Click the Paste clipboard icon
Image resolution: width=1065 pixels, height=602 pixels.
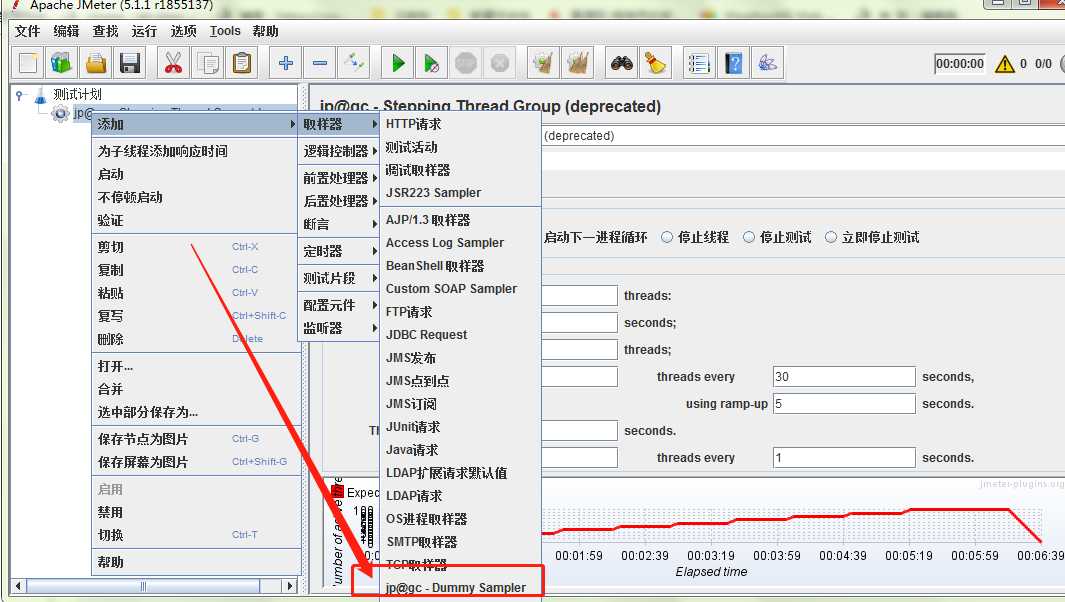tap(242, 63)
